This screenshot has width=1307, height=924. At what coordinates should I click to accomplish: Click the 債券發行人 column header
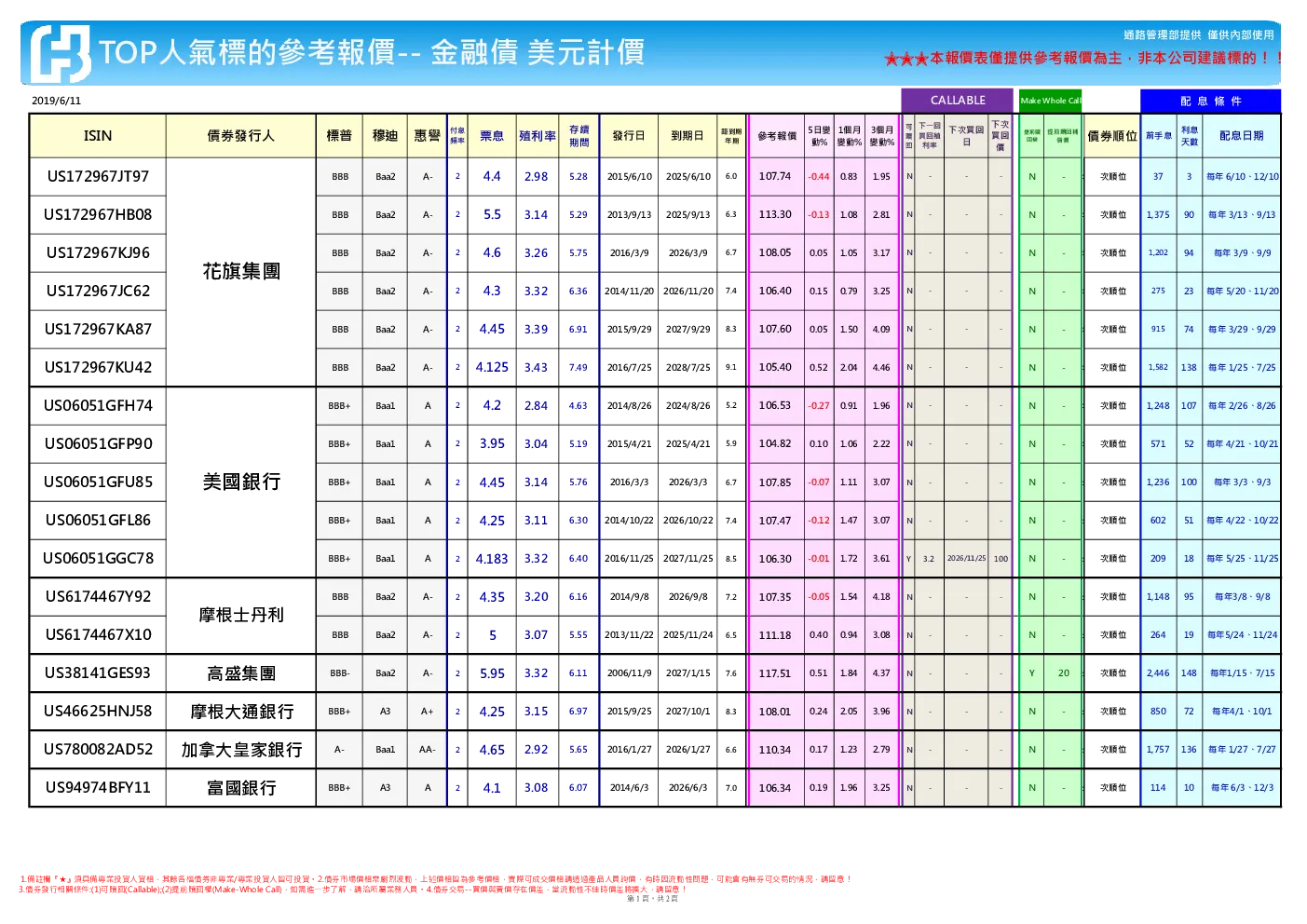point(240,136)
